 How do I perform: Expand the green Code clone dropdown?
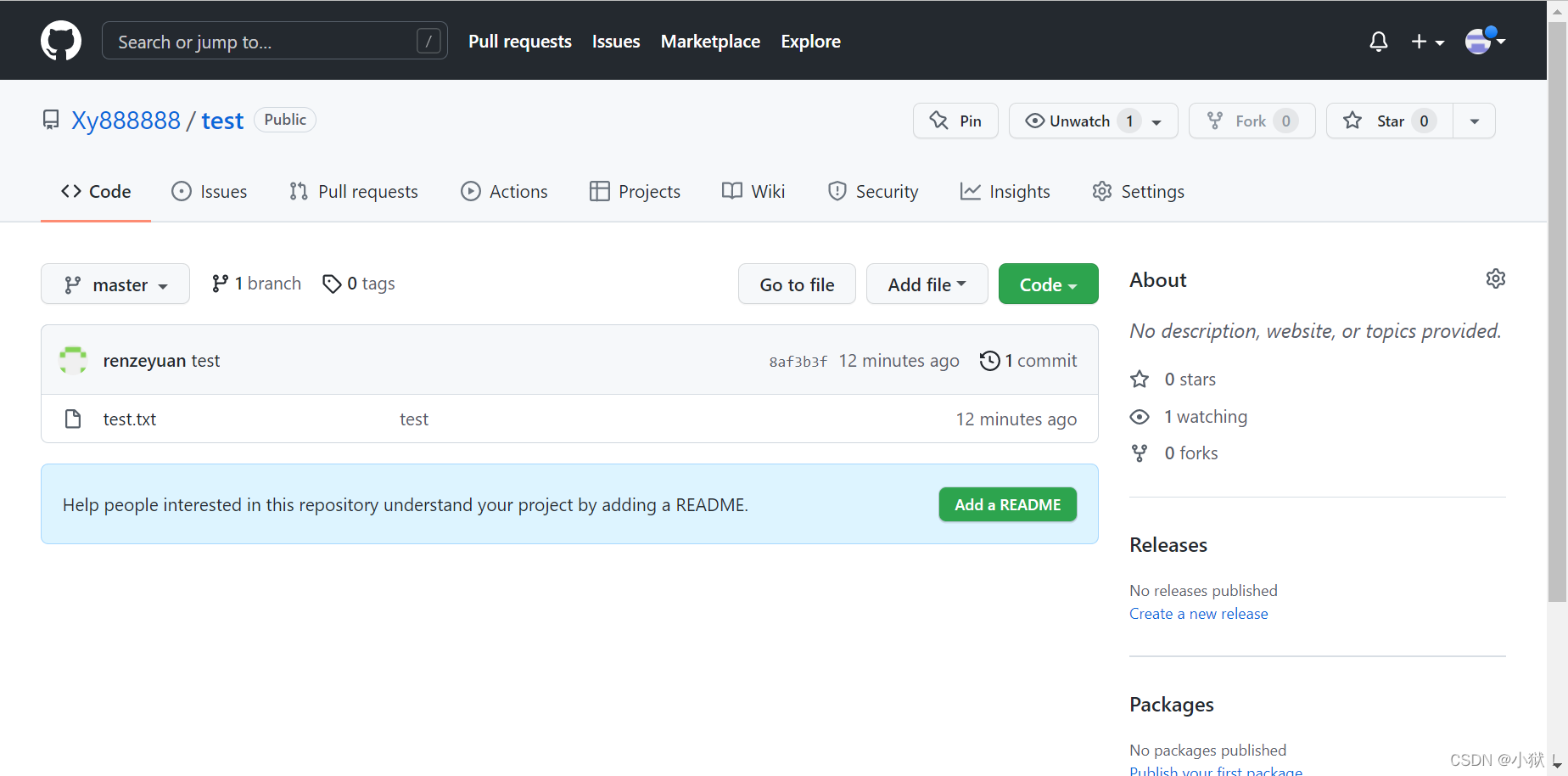[1048, 284]
